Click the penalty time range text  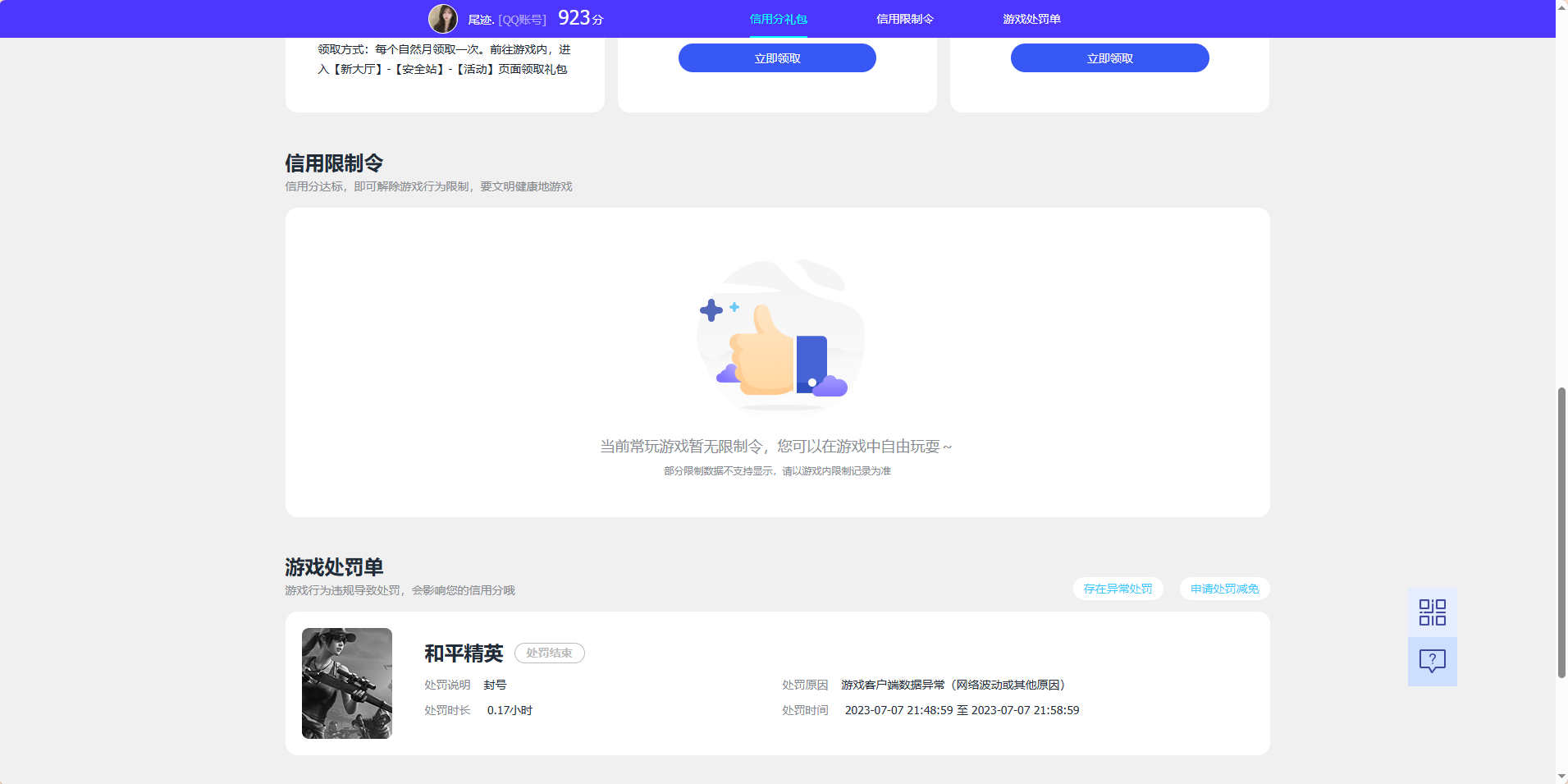(962, 710)
